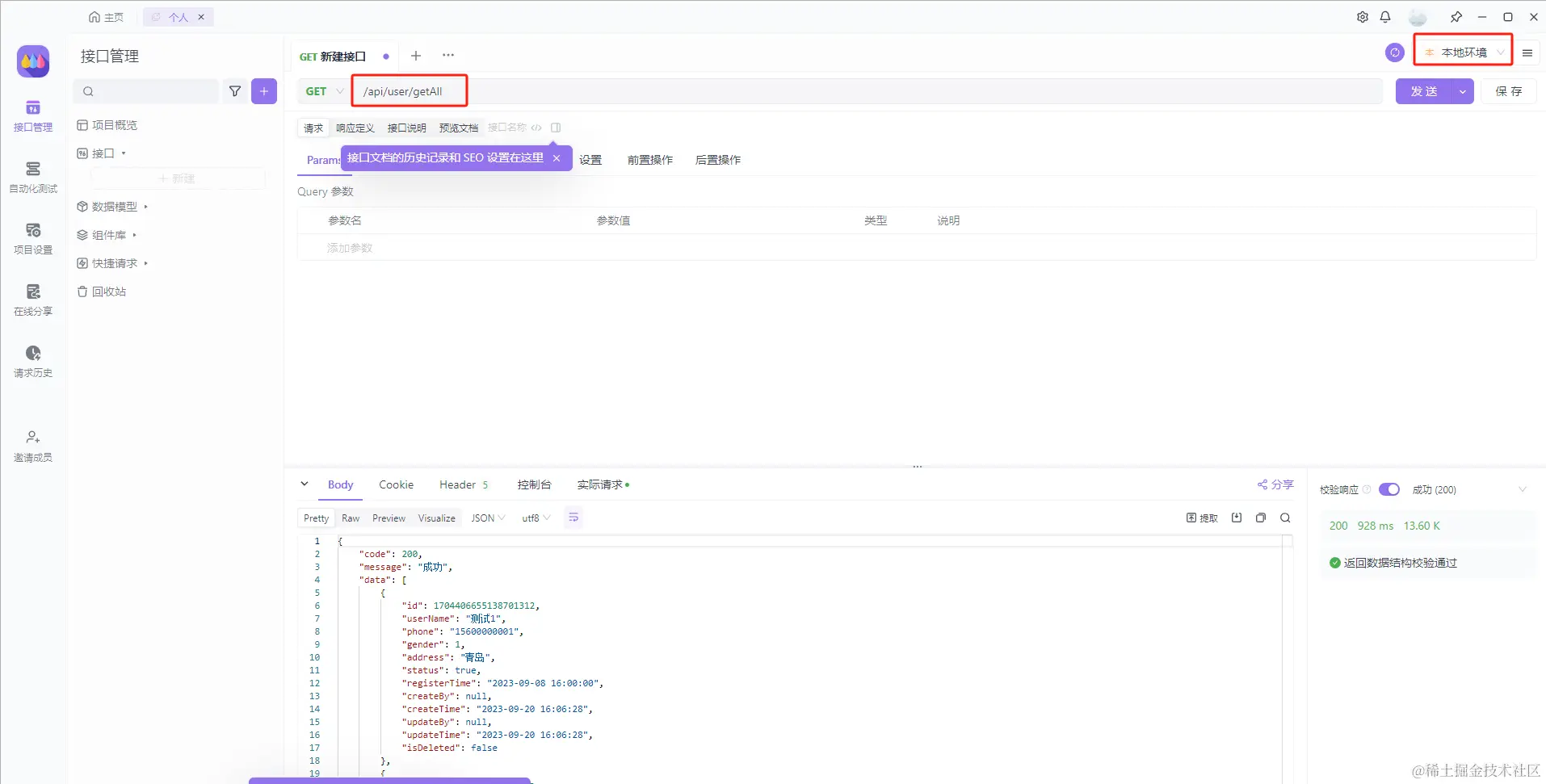The width and height of the screenshot is (1546, 784).
Task: Open 项目概览 in the sidebar
Action: [107, 125]
